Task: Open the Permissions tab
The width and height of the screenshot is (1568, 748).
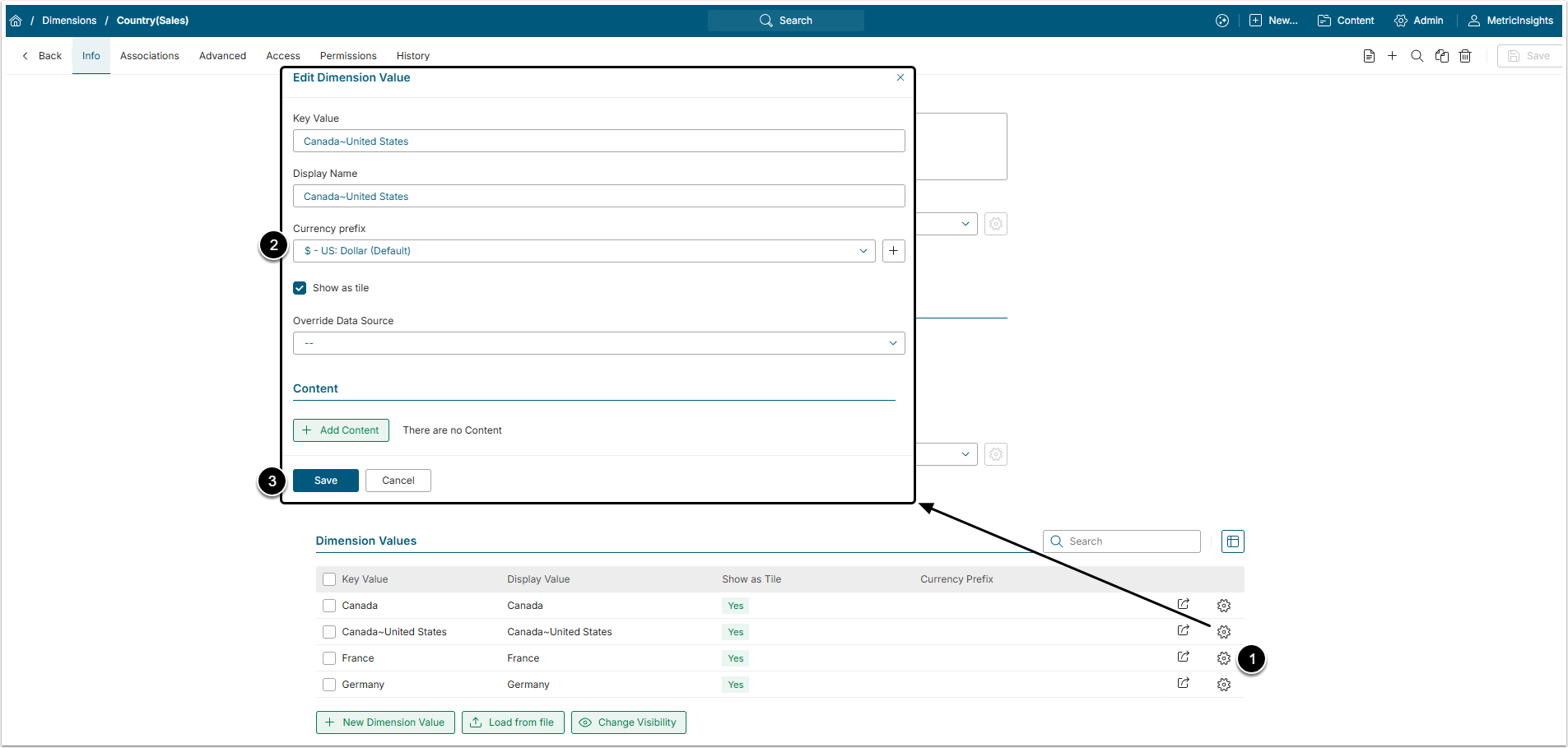Action: [348, 56]
